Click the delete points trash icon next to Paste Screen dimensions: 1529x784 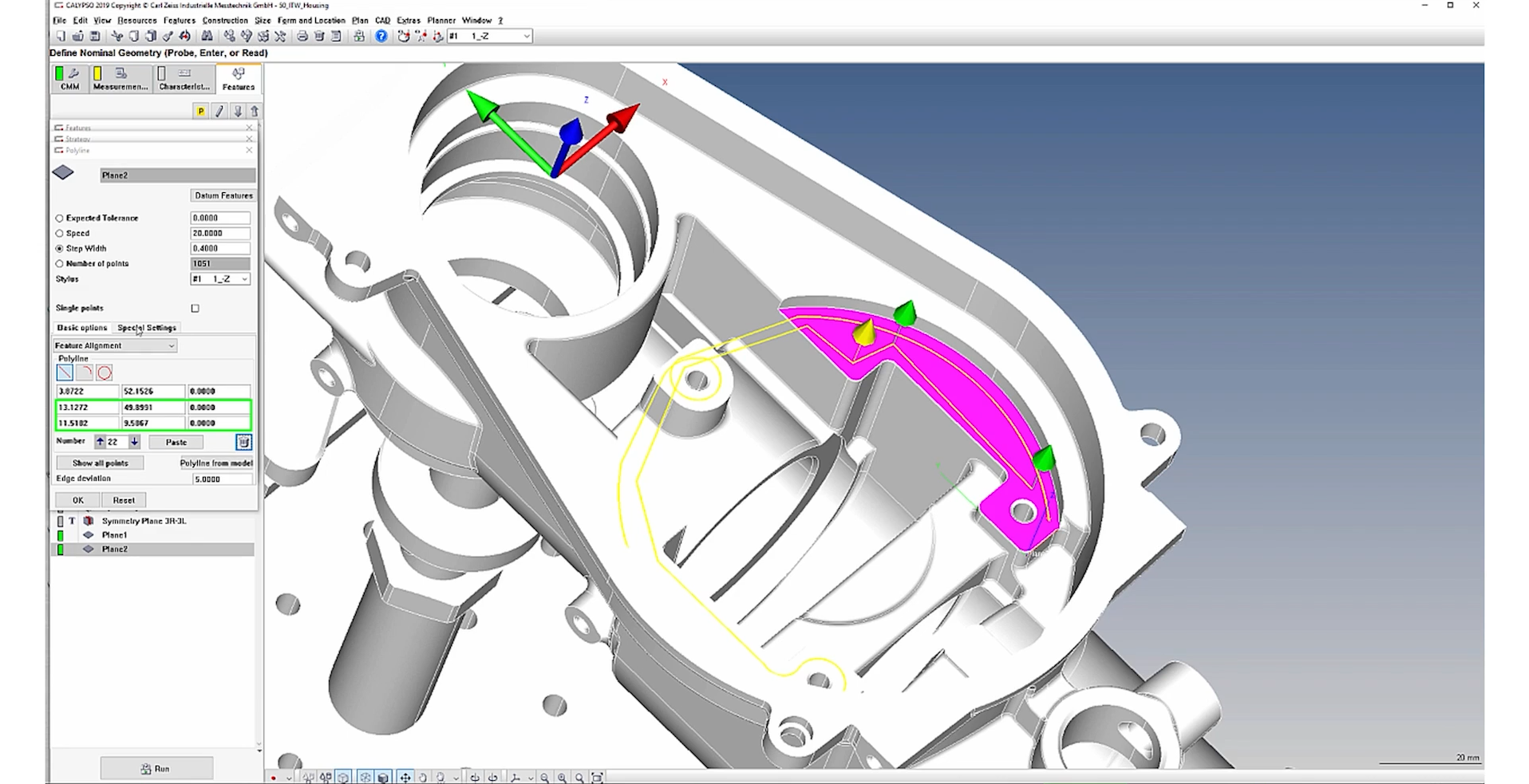(243, 442)
